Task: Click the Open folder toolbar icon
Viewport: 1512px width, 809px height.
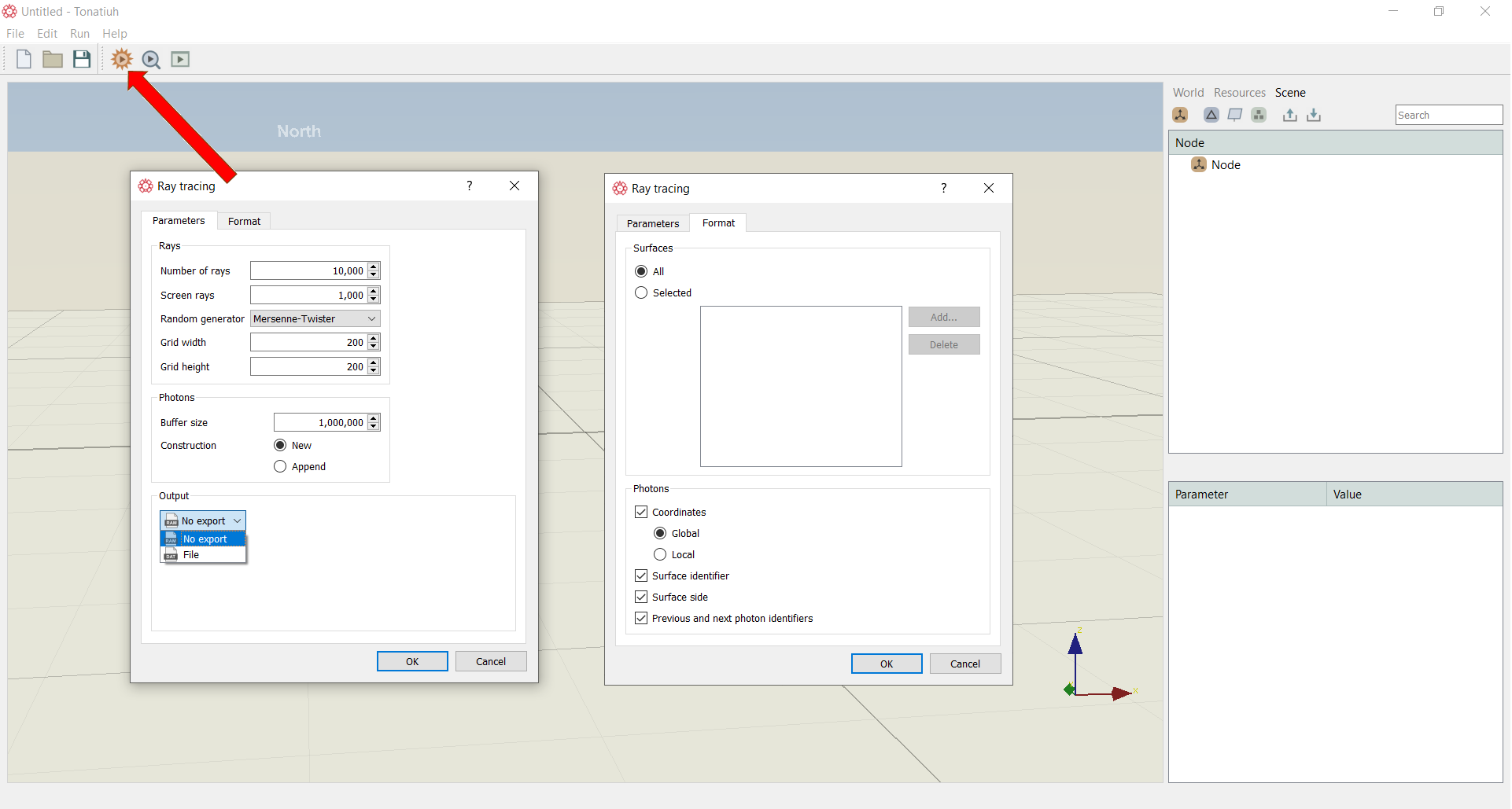Action: [53, 59]
